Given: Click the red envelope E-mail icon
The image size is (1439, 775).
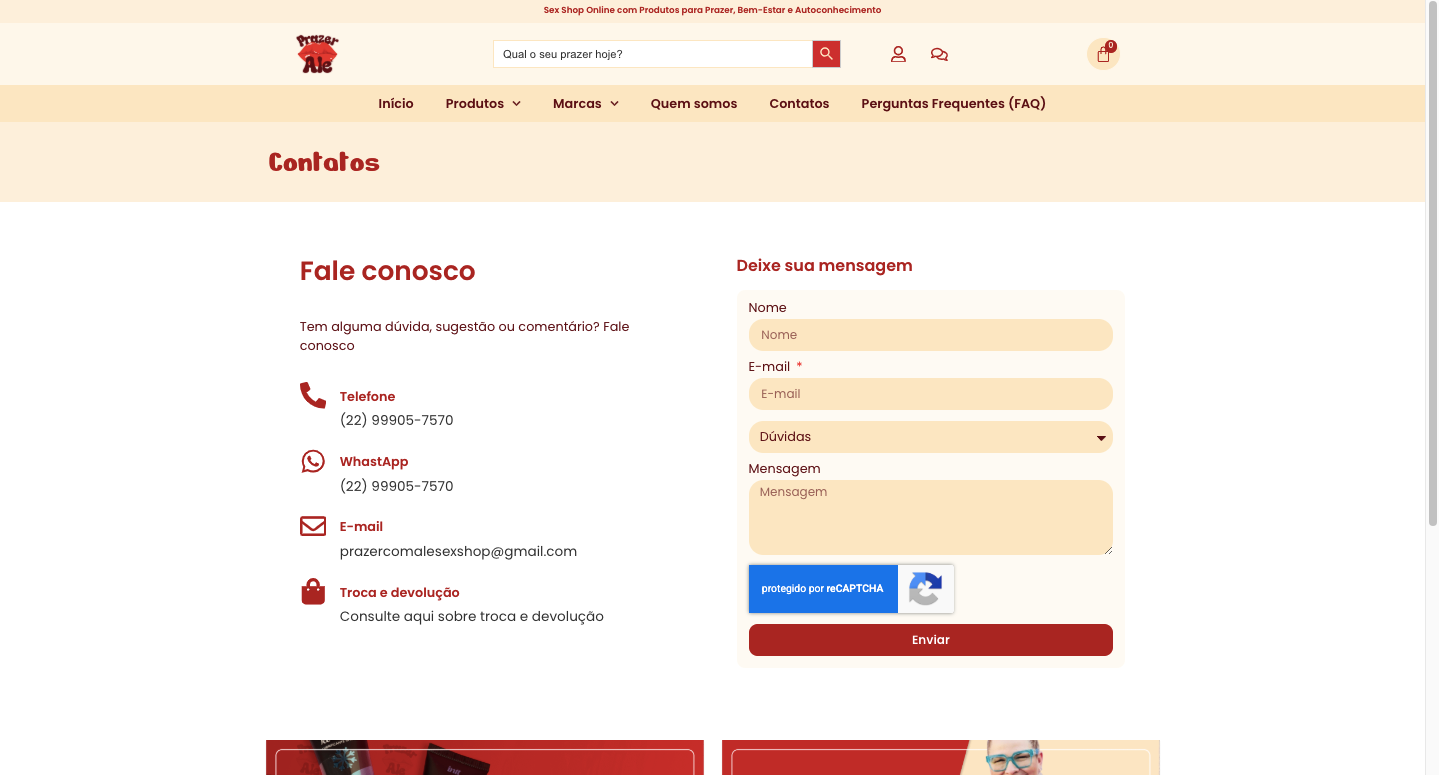Looking at the screenshot, I should click(313, 526).
